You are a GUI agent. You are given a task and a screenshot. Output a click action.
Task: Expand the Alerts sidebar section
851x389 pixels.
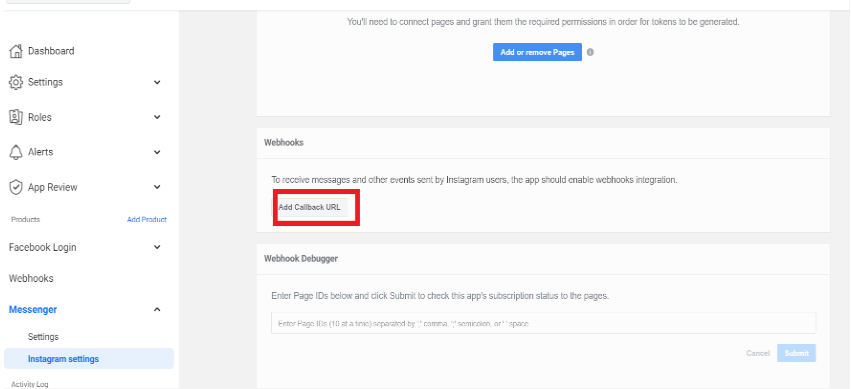point(157,152)
